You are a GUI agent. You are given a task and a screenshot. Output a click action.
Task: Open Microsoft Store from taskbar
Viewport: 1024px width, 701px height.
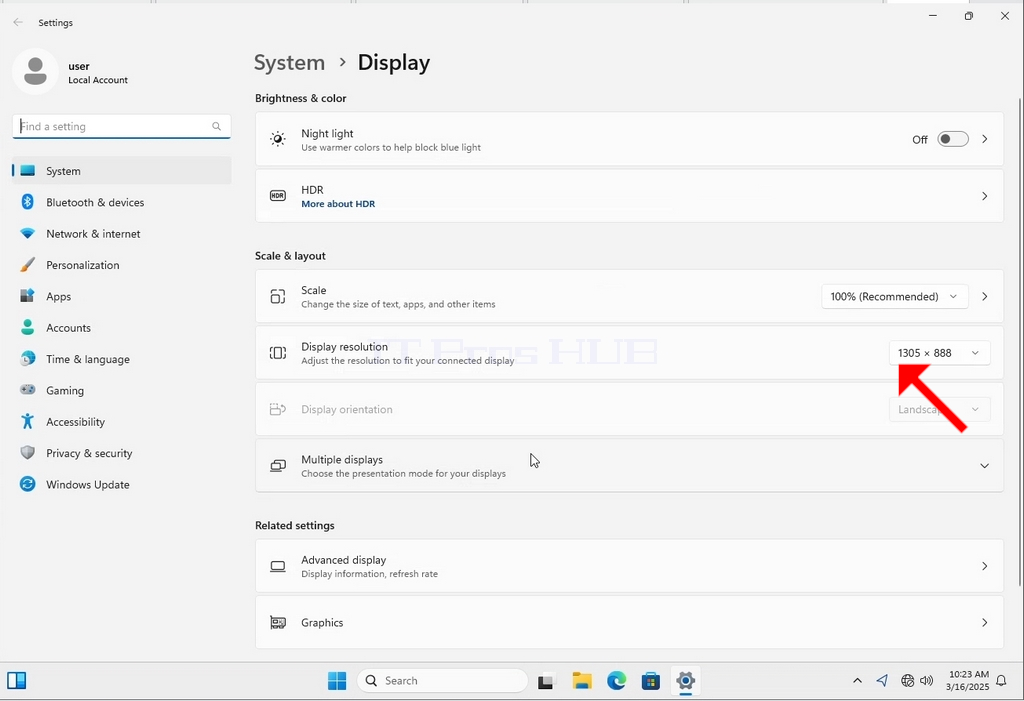pos(650,681)
